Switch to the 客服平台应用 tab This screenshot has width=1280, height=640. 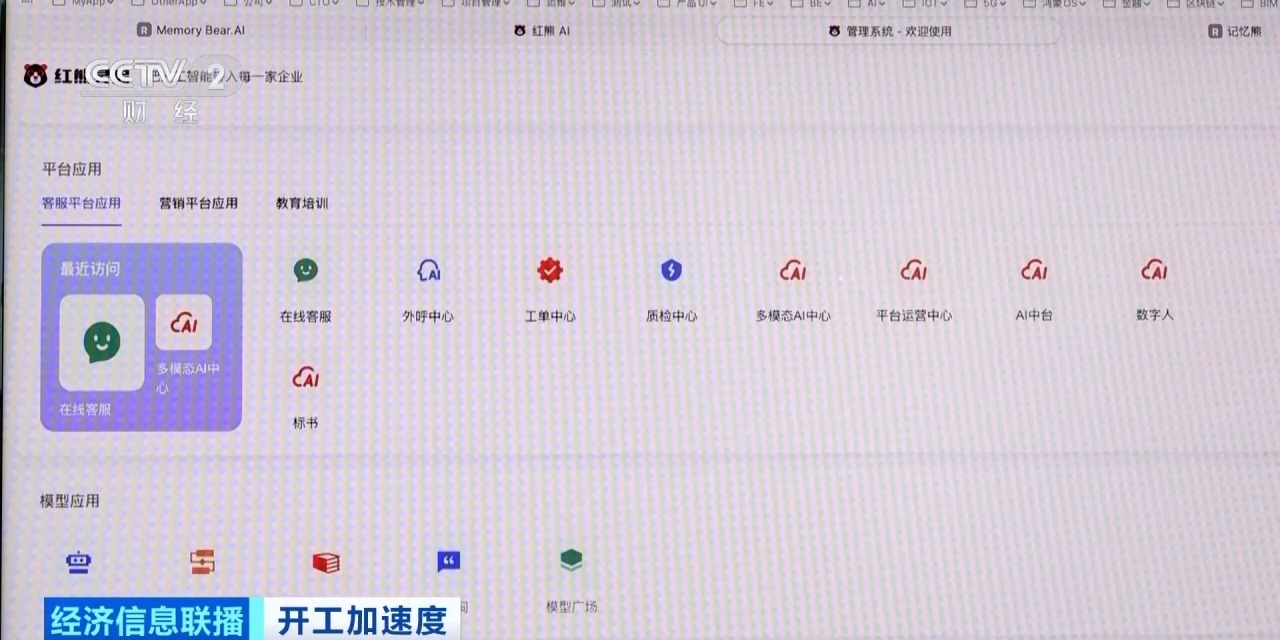tap(81, 203)
